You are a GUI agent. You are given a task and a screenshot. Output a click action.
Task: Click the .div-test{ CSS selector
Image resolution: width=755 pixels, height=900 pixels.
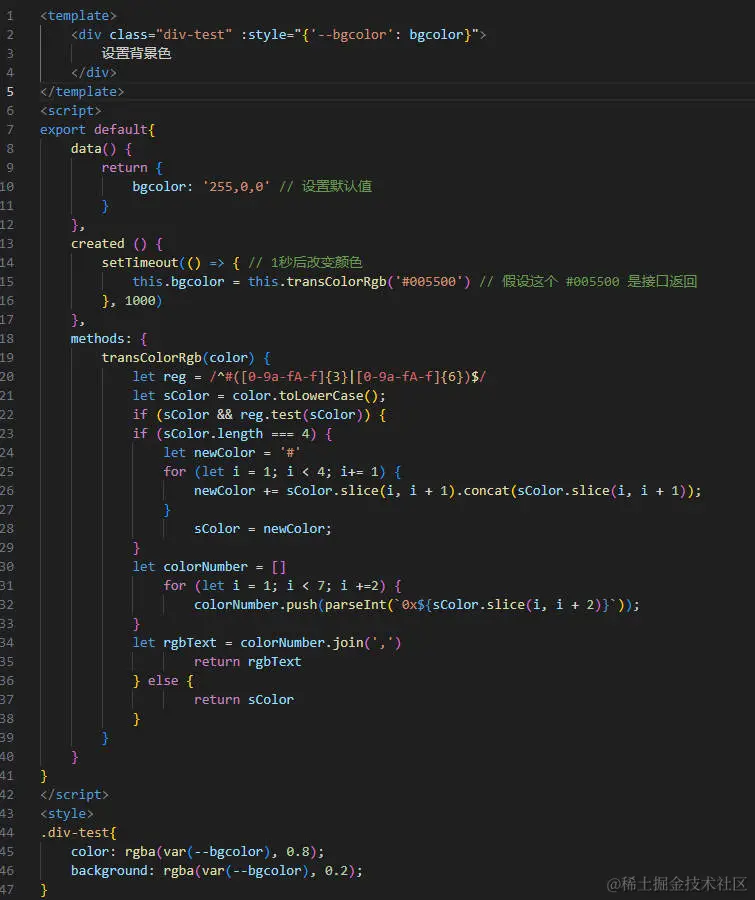pos(78,832)
